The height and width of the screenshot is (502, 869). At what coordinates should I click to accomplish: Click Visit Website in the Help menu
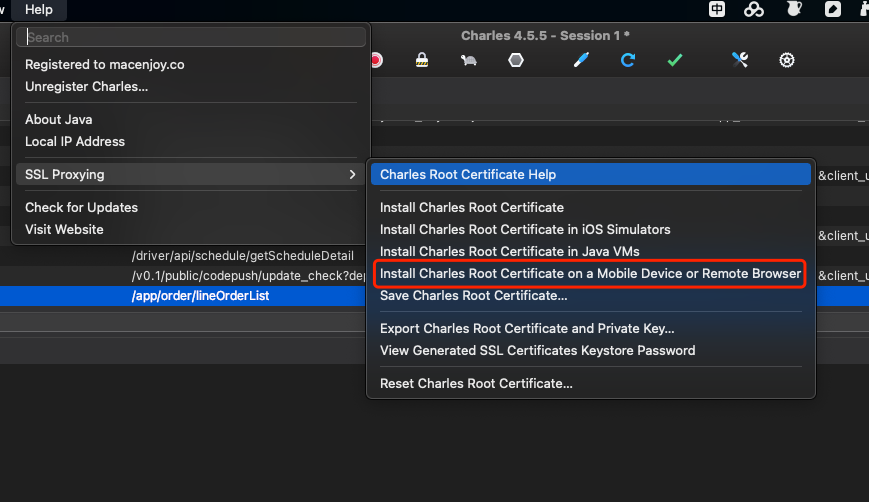click(x=64, y=229)
